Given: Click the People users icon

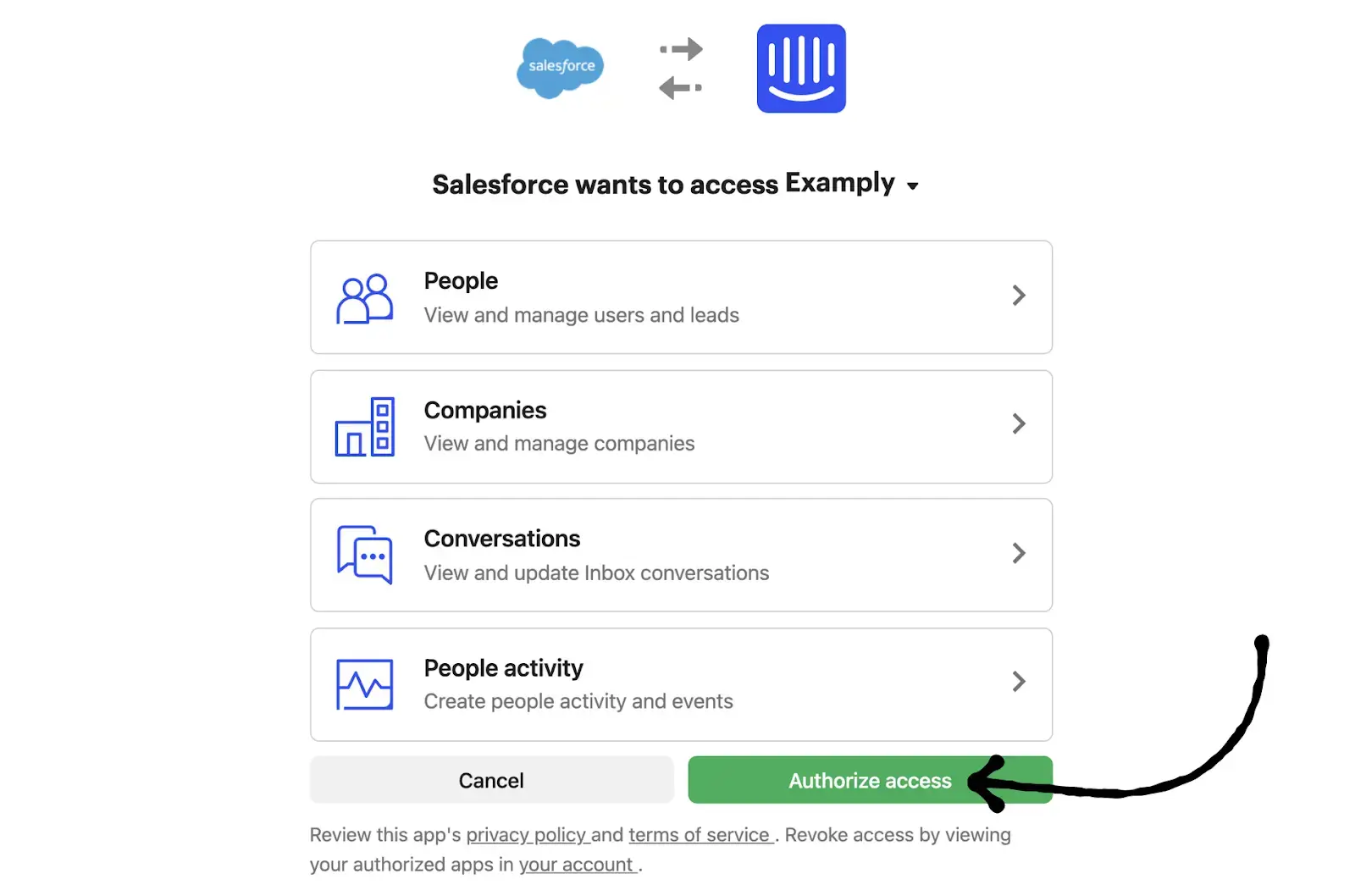Looking at the screenshot, I should pyautogui.click(x=364, y=298).
